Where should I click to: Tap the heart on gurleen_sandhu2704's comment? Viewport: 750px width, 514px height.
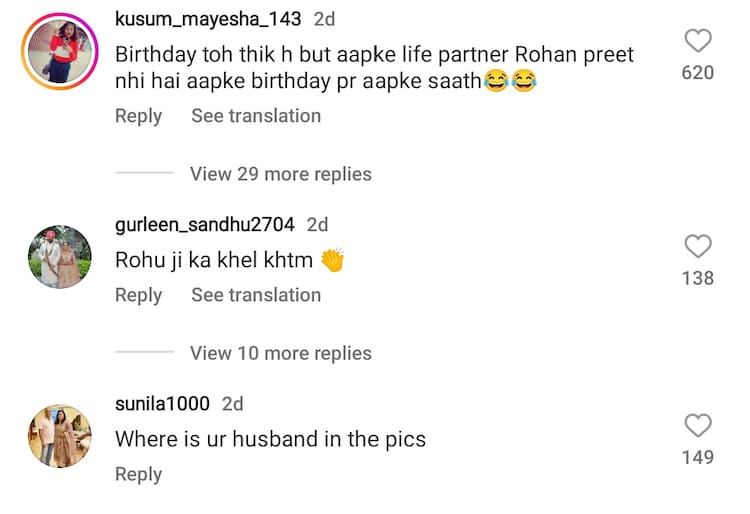(x=697, y=246)
